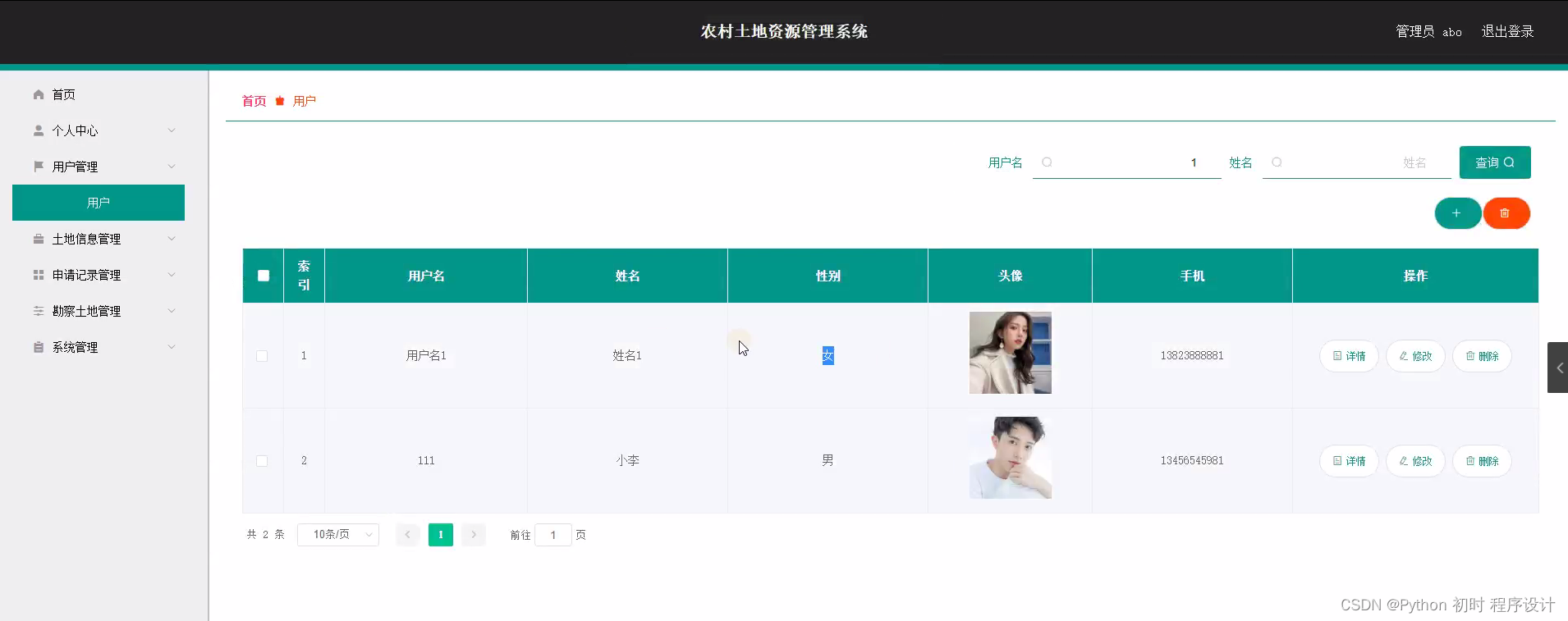
Task: Click the search icon in 姓名 field
Action: (1277, 162)
